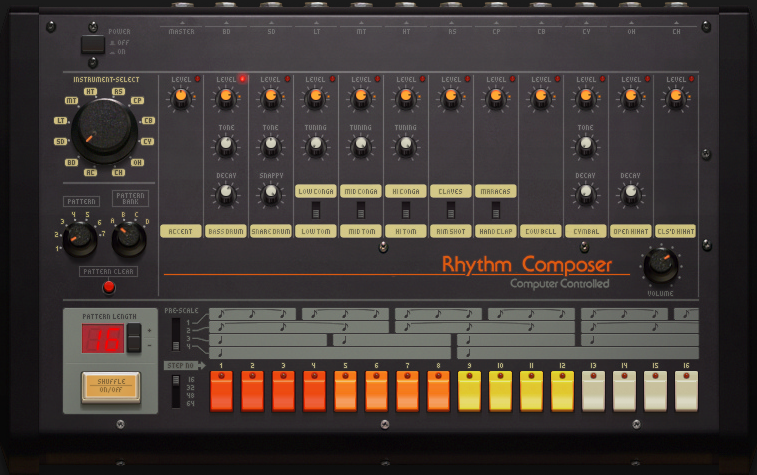Click the red Pattern Clear button
This screenshot has width=757, height=475.
pyautogui.click(x=109, y=287)
